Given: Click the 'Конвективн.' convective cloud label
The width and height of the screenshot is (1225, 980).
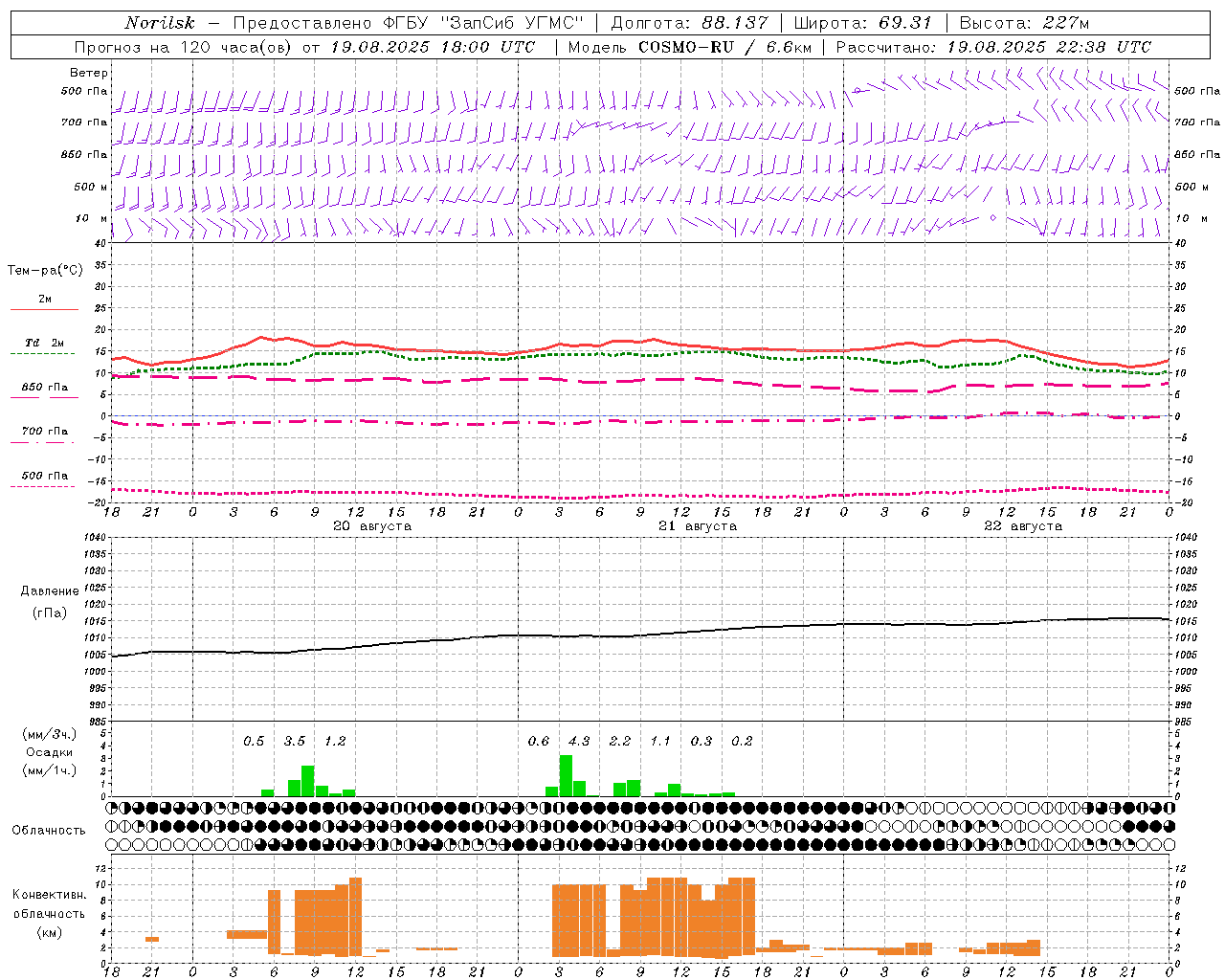Looking at the screenshot, I should [x=50, y=895].
